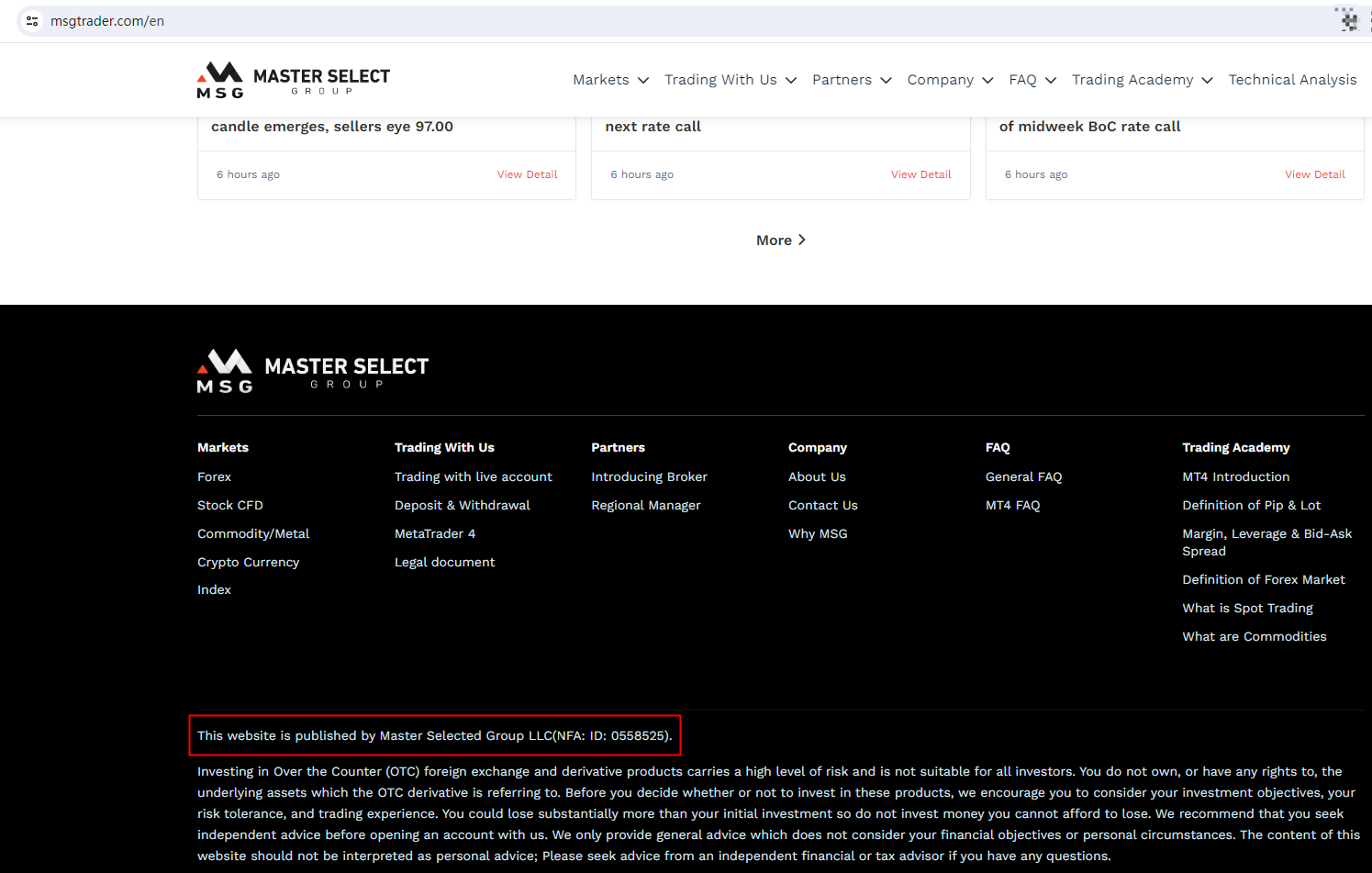This screenshot has height=873, width=1372.
Task: Open Contact Us footer link
Action: [823, 506]
